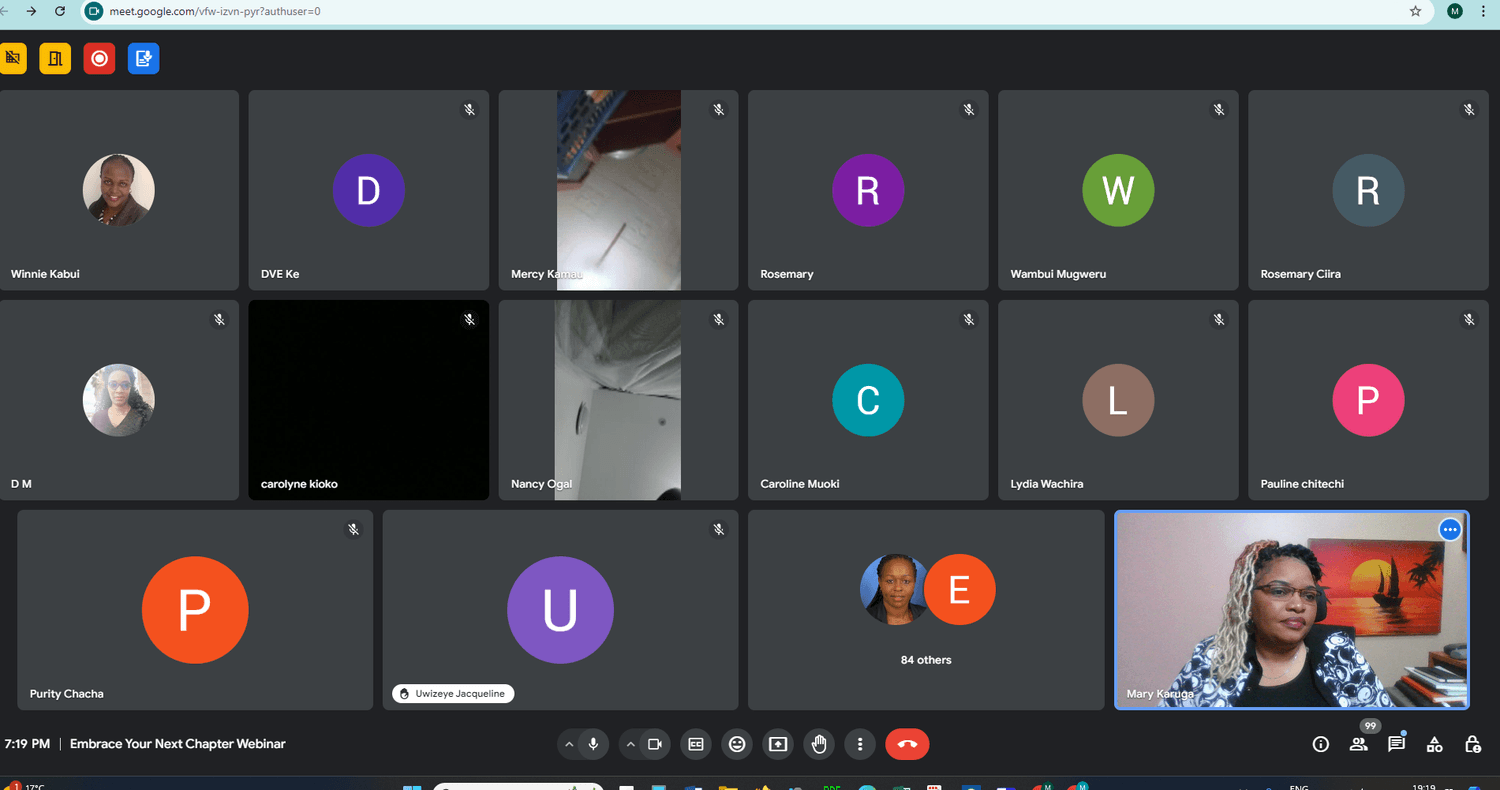The width and height of the screenshot is (1500, 790).
Task: Click the brown L avatar of Lydia Wachira
Action: click(x=1118, y=400)
